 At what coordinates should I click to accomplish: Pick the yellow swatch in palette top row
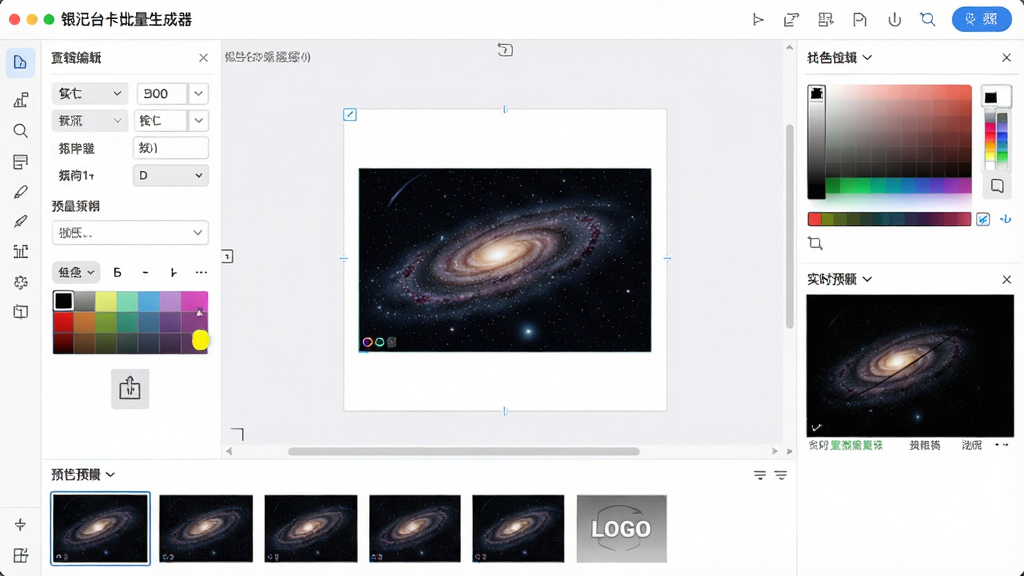point(106,301)
